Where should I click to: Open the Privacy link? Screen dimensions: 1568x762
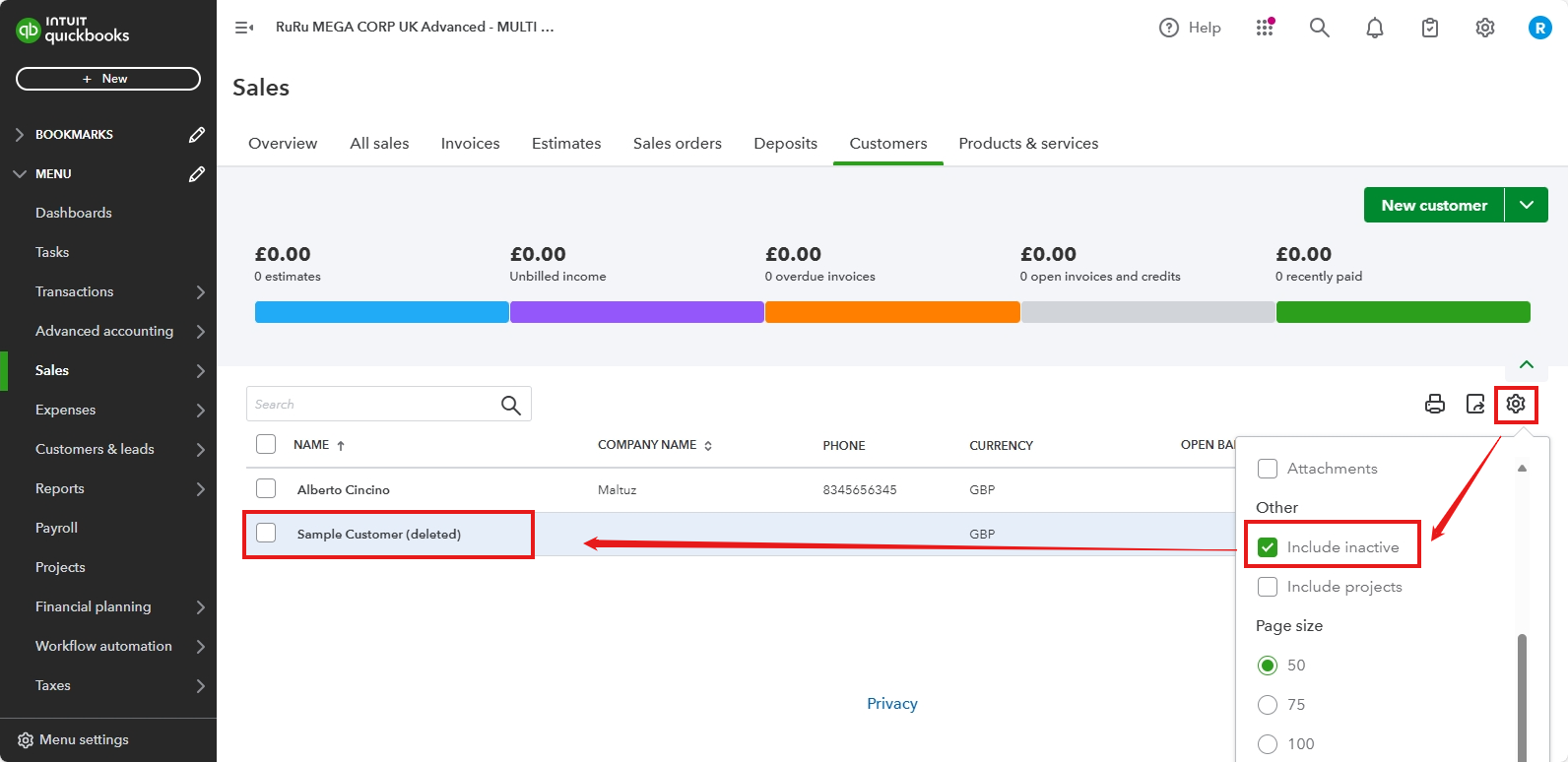(x=892, y=703)
